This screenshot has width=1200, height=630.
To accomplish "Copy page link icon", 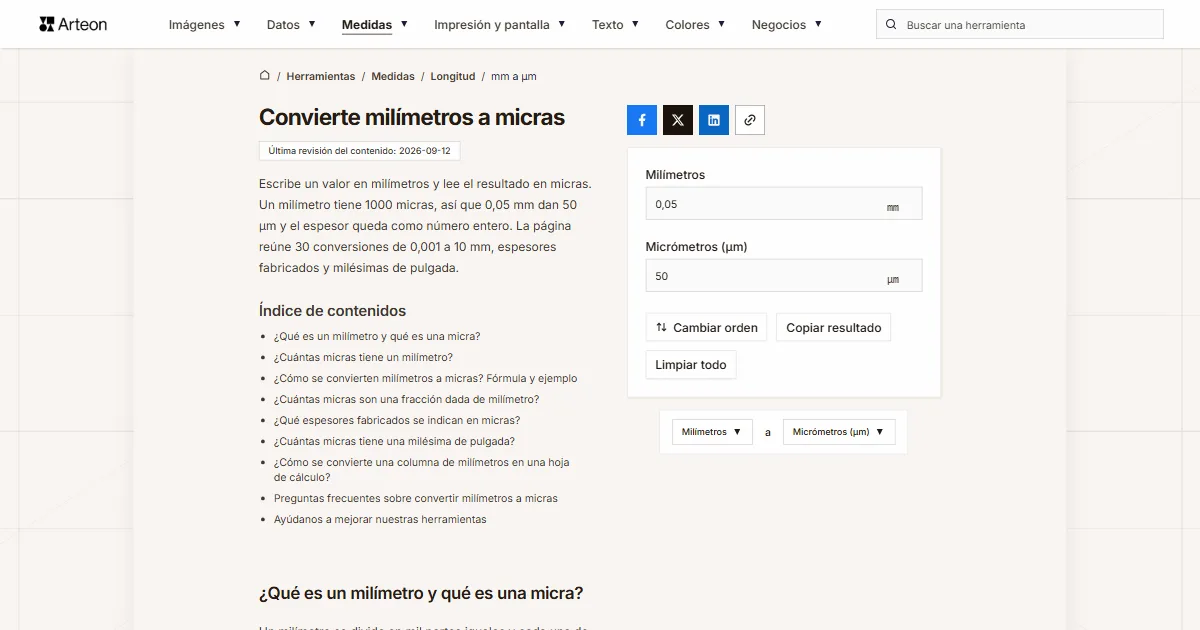I will (750, 120).
